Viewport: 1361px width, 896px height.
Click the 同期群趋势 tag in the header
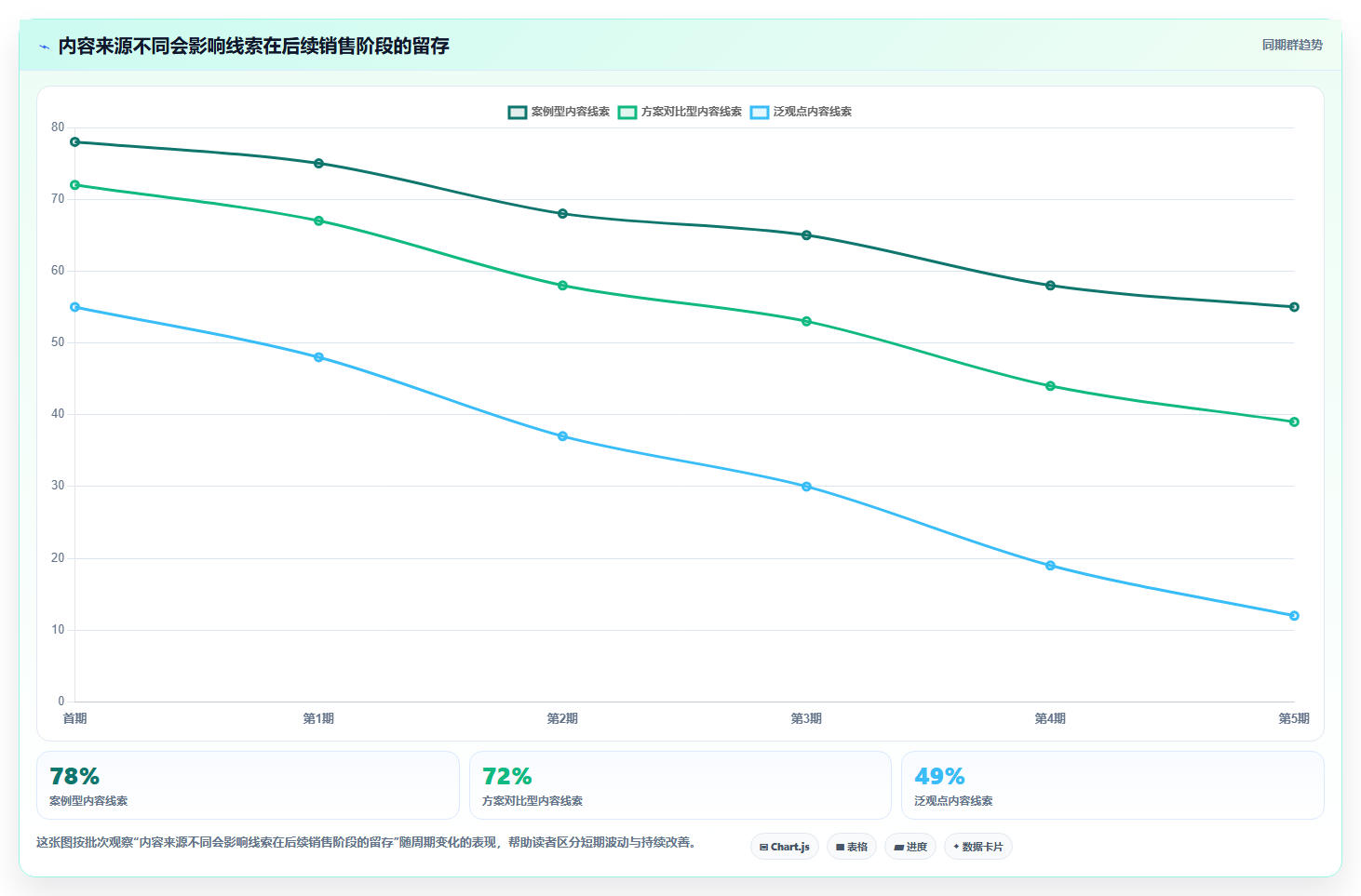point(1292,45)
